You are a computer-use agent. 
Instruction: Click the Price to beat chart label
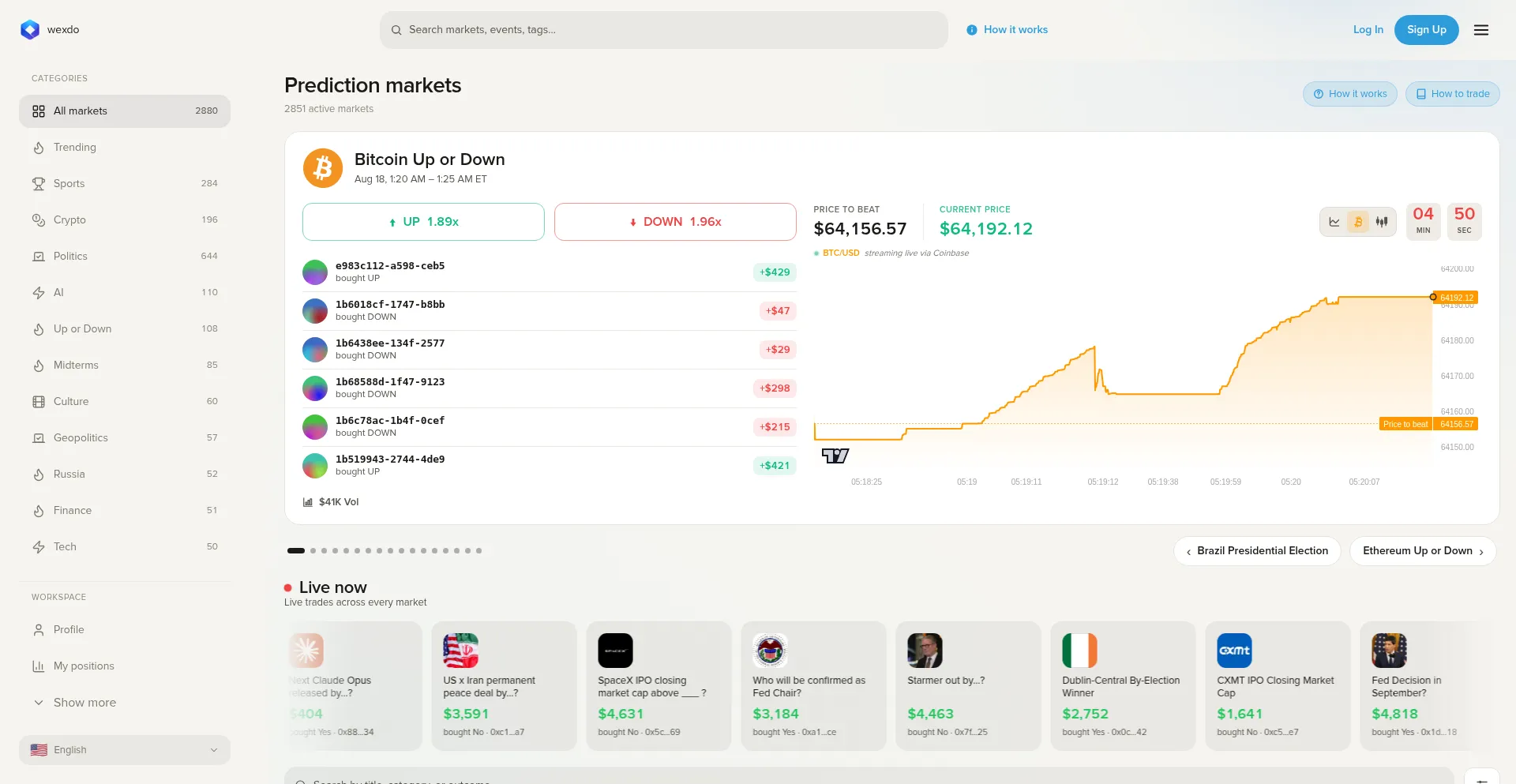point(1405,424)
